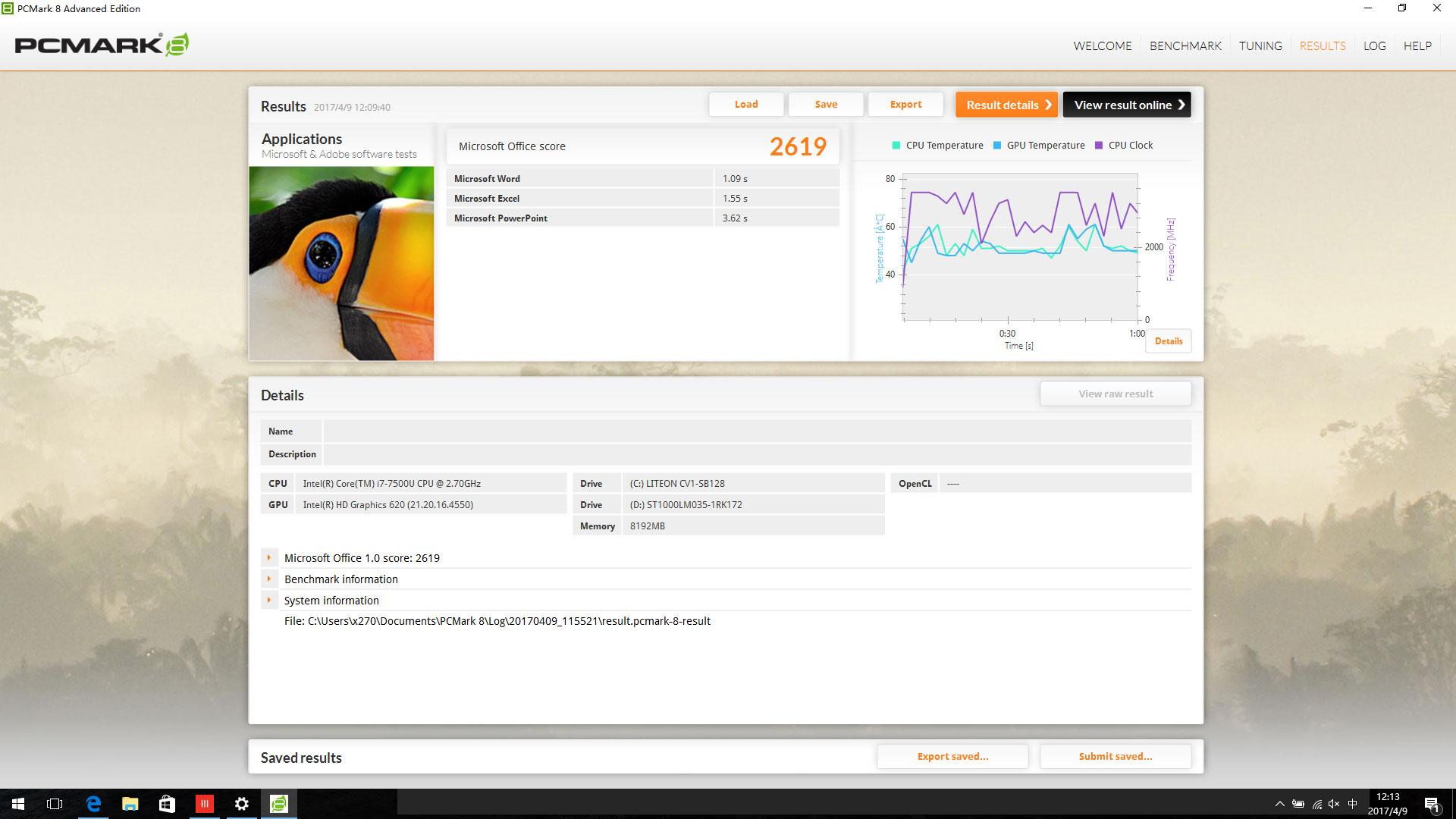Open Settings gear icon in the taskbar
Screen dimensions: 1456x819
[x=242, y=804]
